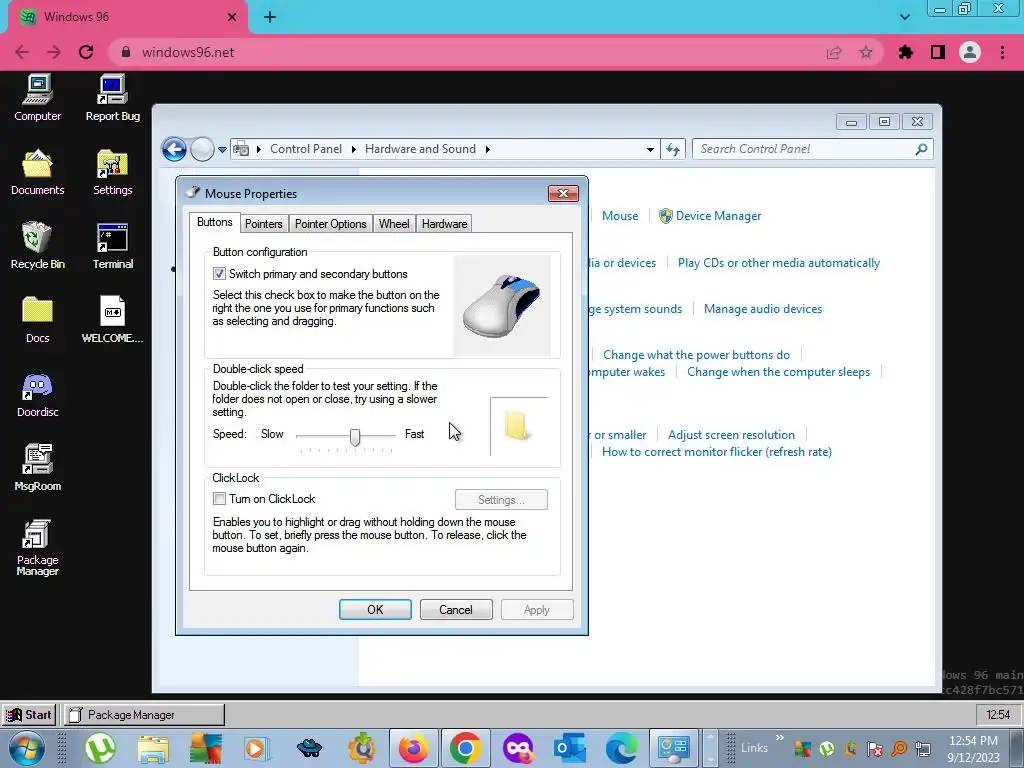Open Firefox from the taskbar
The height and width of the screenshot is (768, 1024).
(x=413, y=748)
